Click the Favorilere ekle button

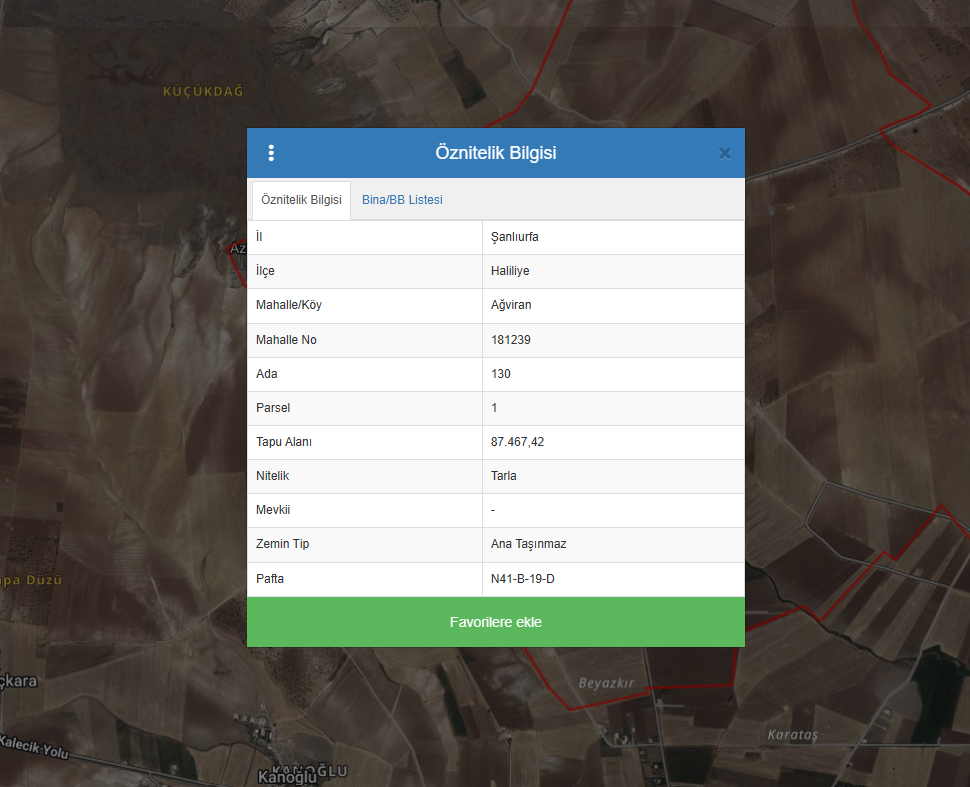pyautogui.click(x=496, y=622)
